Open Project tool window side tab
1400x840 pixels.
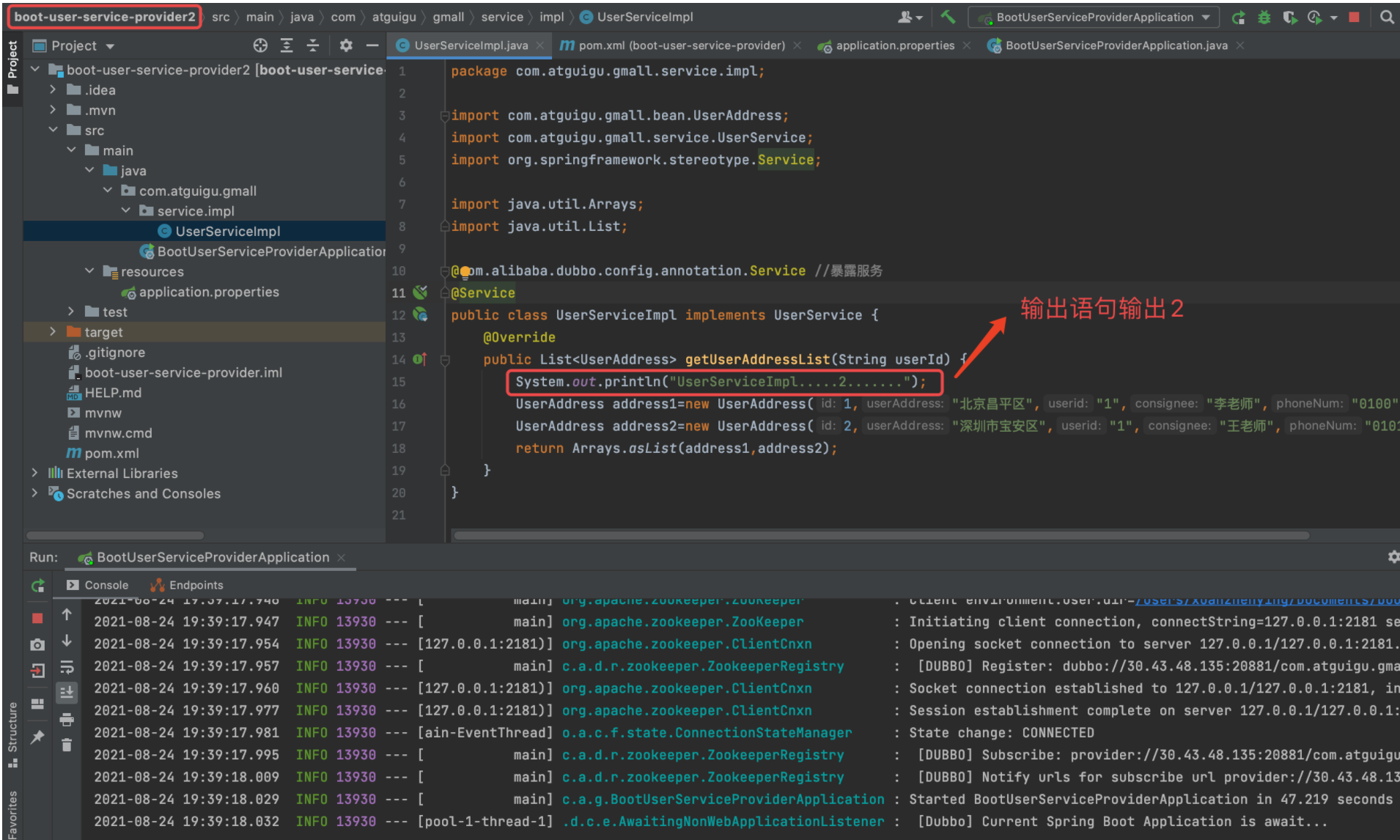click(x=12, y=67)
